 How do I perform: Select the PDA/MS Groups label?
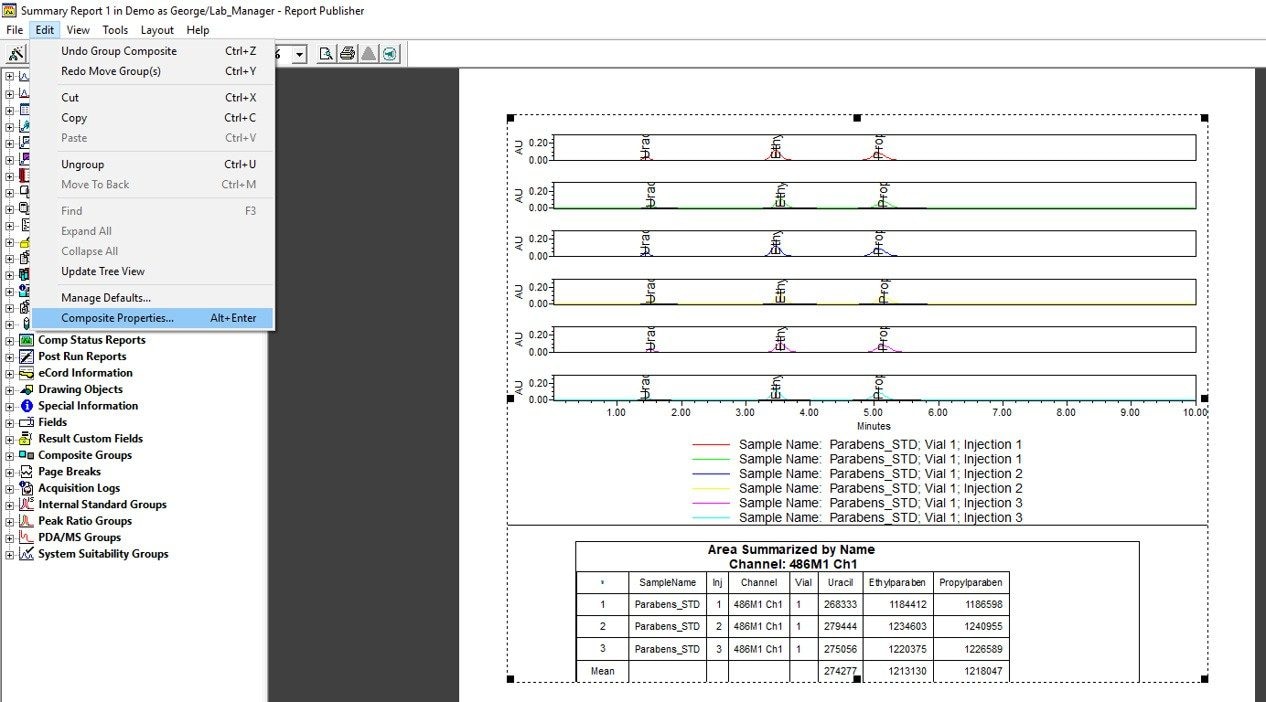coord(80,538)
